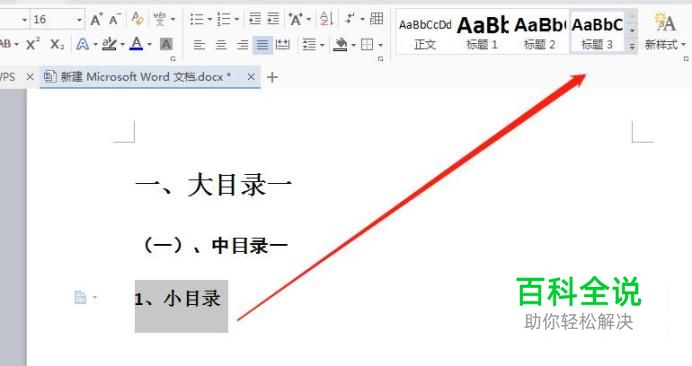Align text right
692x366 pixels.
click(x=242, y=45)
